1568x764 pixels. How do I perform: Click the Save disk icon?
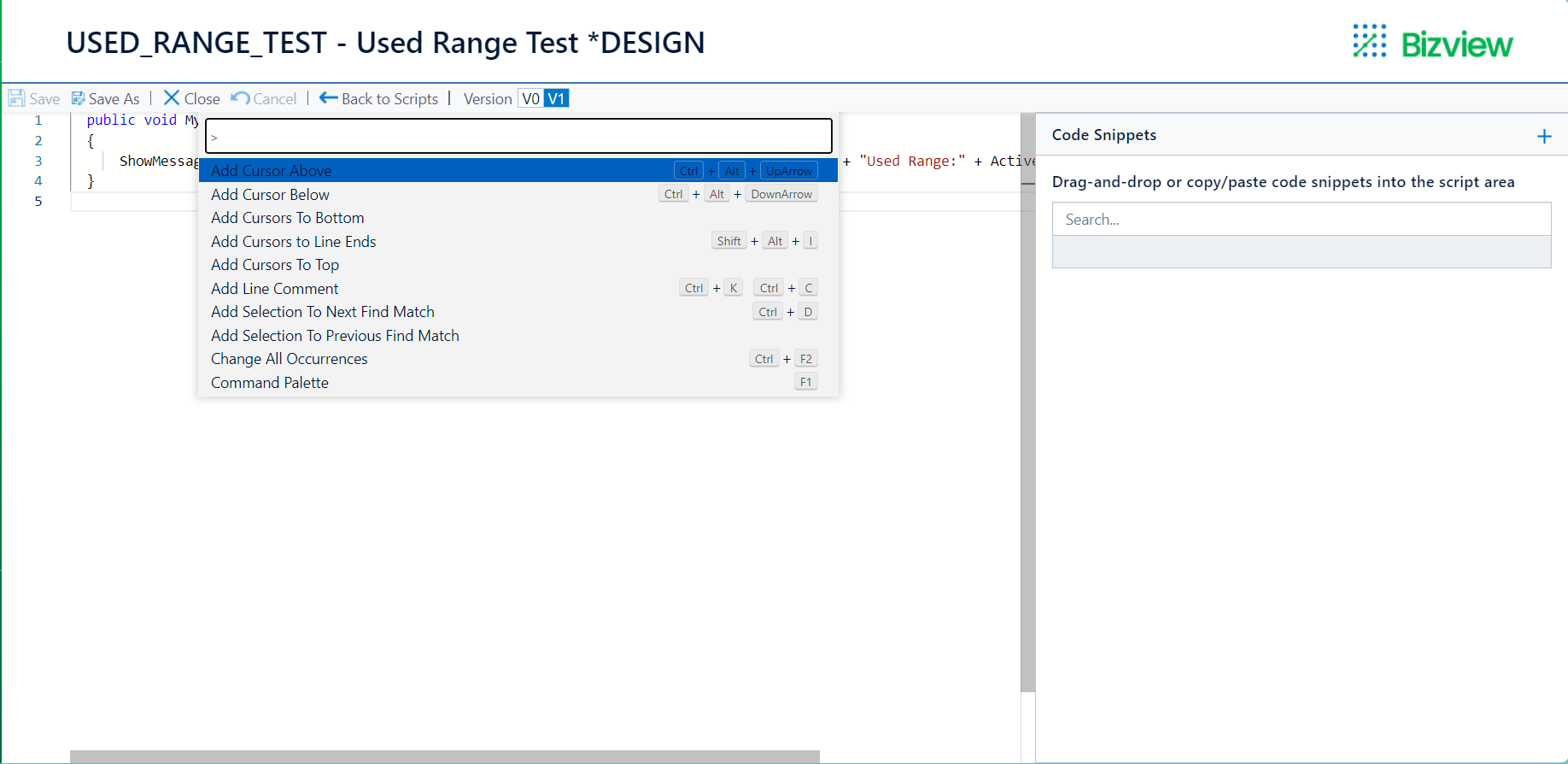(x=16, y=98)
